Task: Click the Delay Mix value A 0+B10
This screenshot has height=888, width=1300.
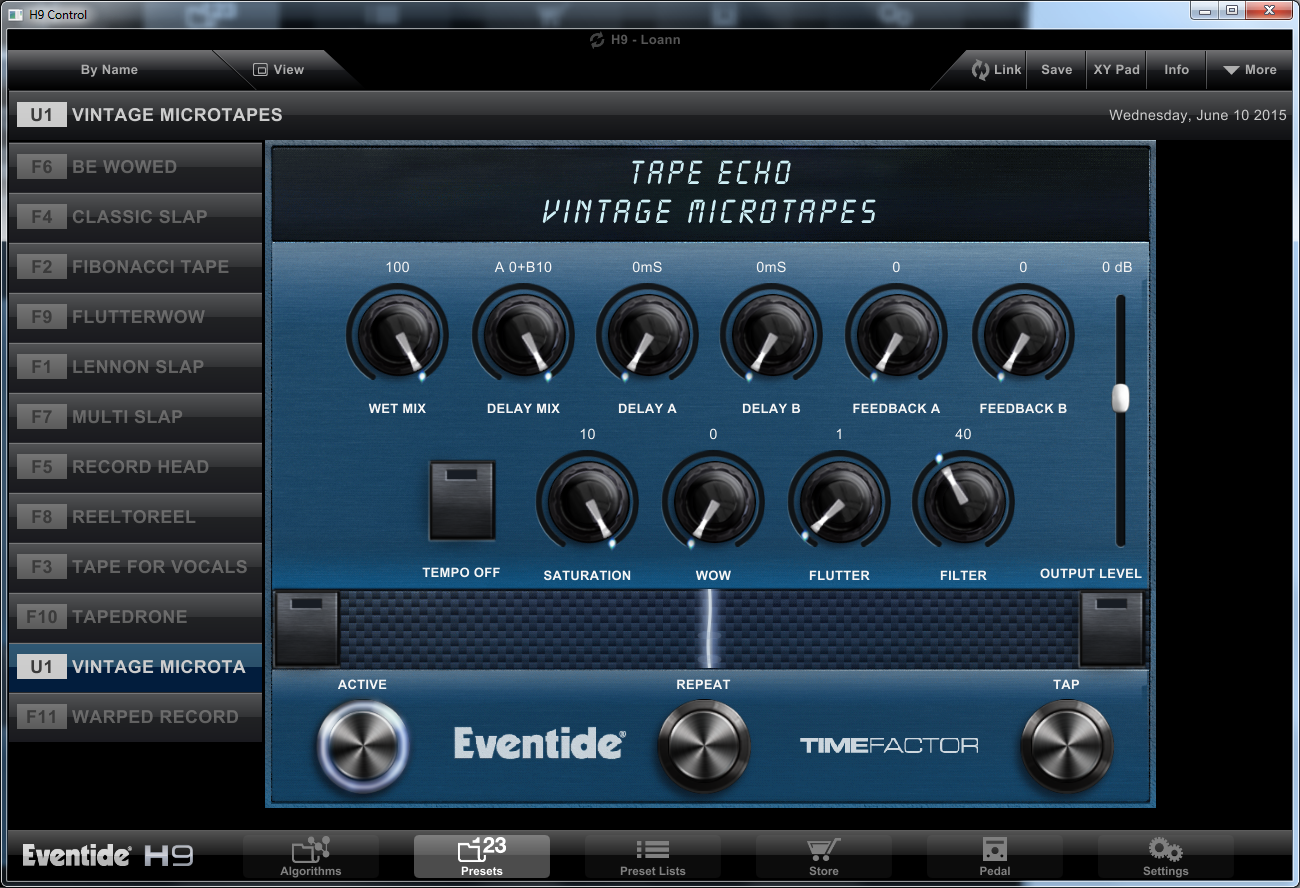Action: point(523,267)
